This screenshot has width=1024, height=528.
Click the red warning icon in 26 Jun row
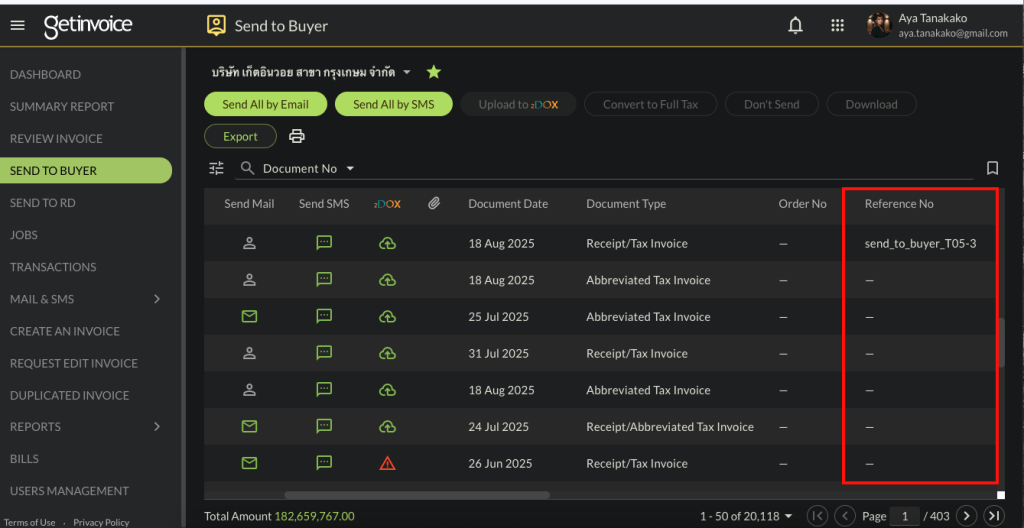(x=388, y=463)
